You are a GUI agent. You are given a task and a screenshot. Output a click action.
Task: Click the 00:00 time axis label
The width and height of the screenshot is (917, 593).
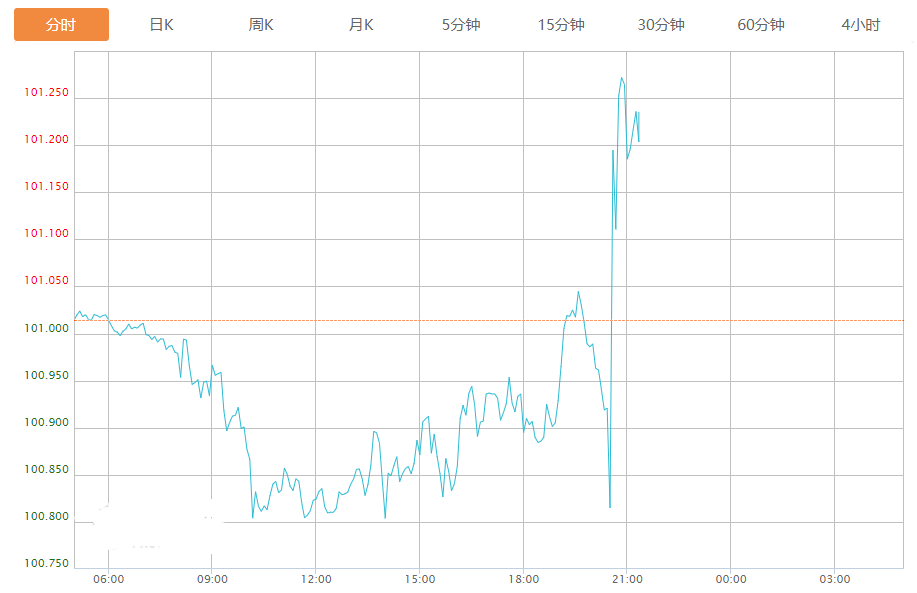[731, 579]
